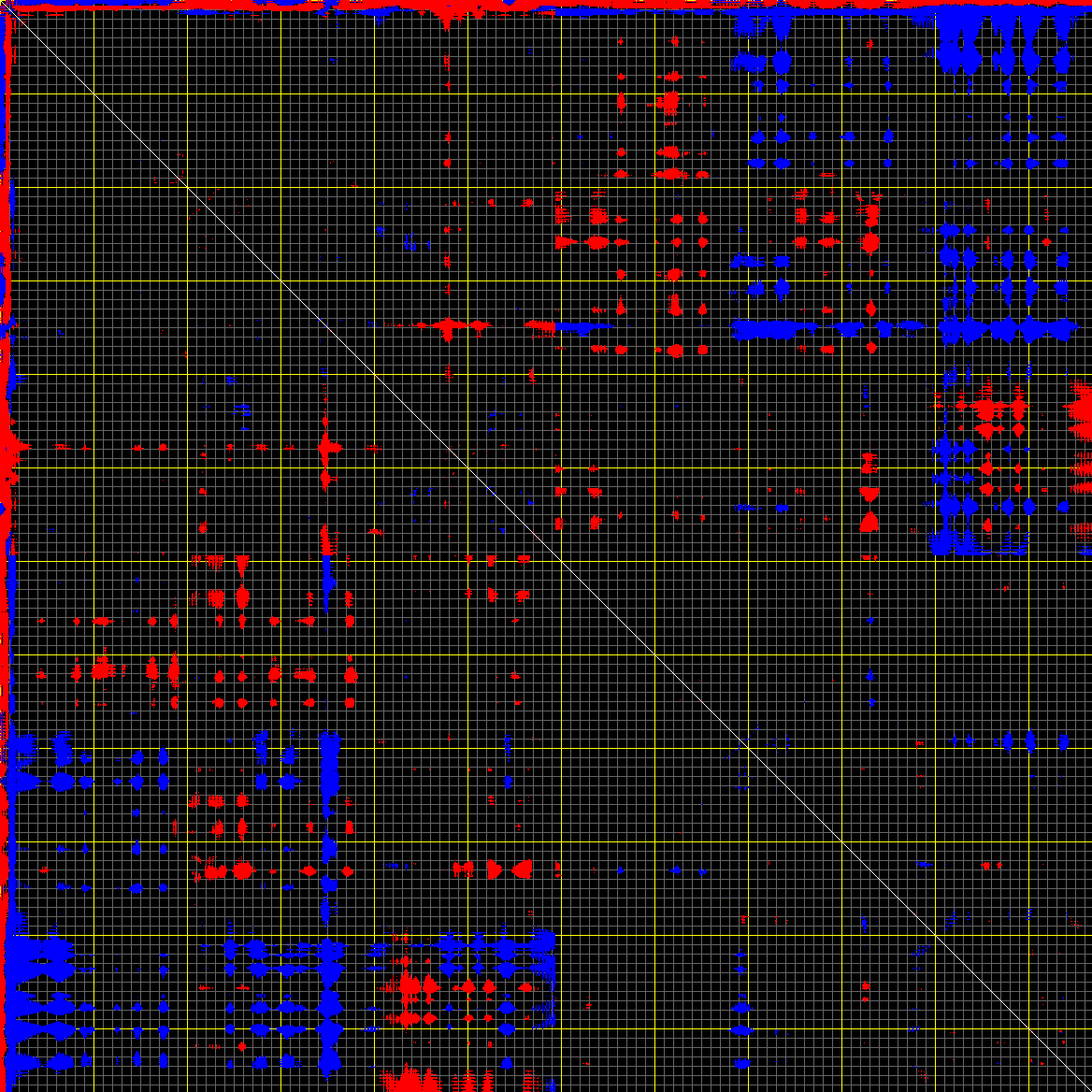
Task: Click the small blue squiggle in the empty left area
Action: 243,409
